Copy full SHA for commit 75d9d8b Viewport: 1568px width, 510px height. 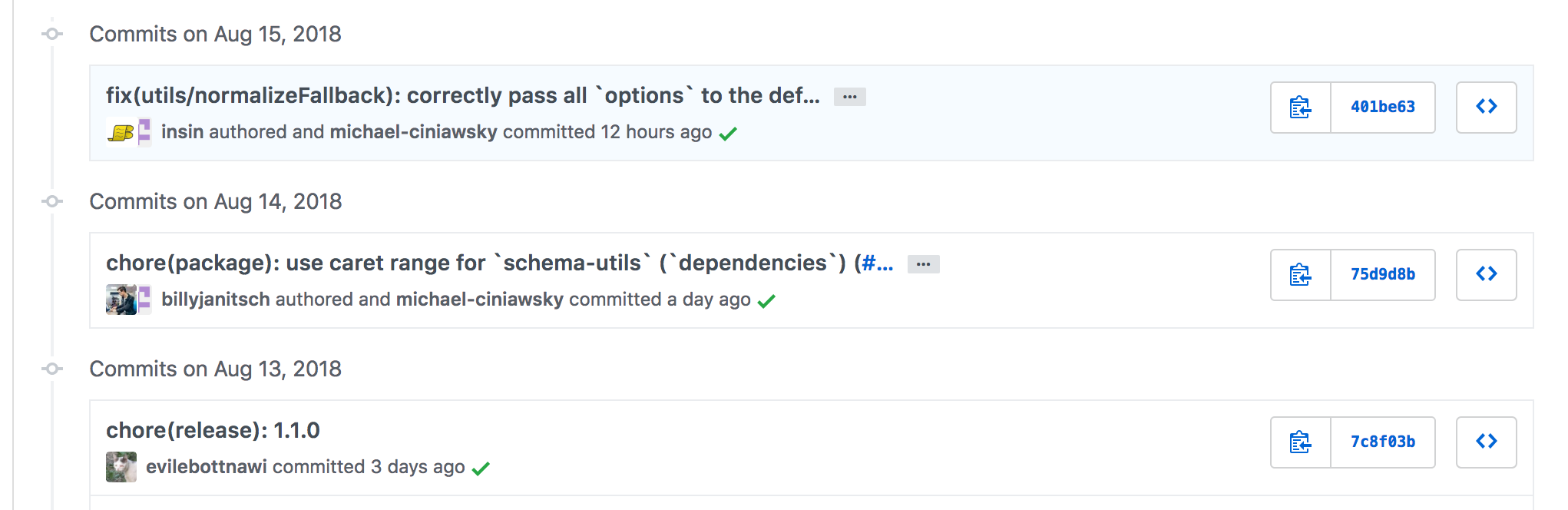point(1300,275)
